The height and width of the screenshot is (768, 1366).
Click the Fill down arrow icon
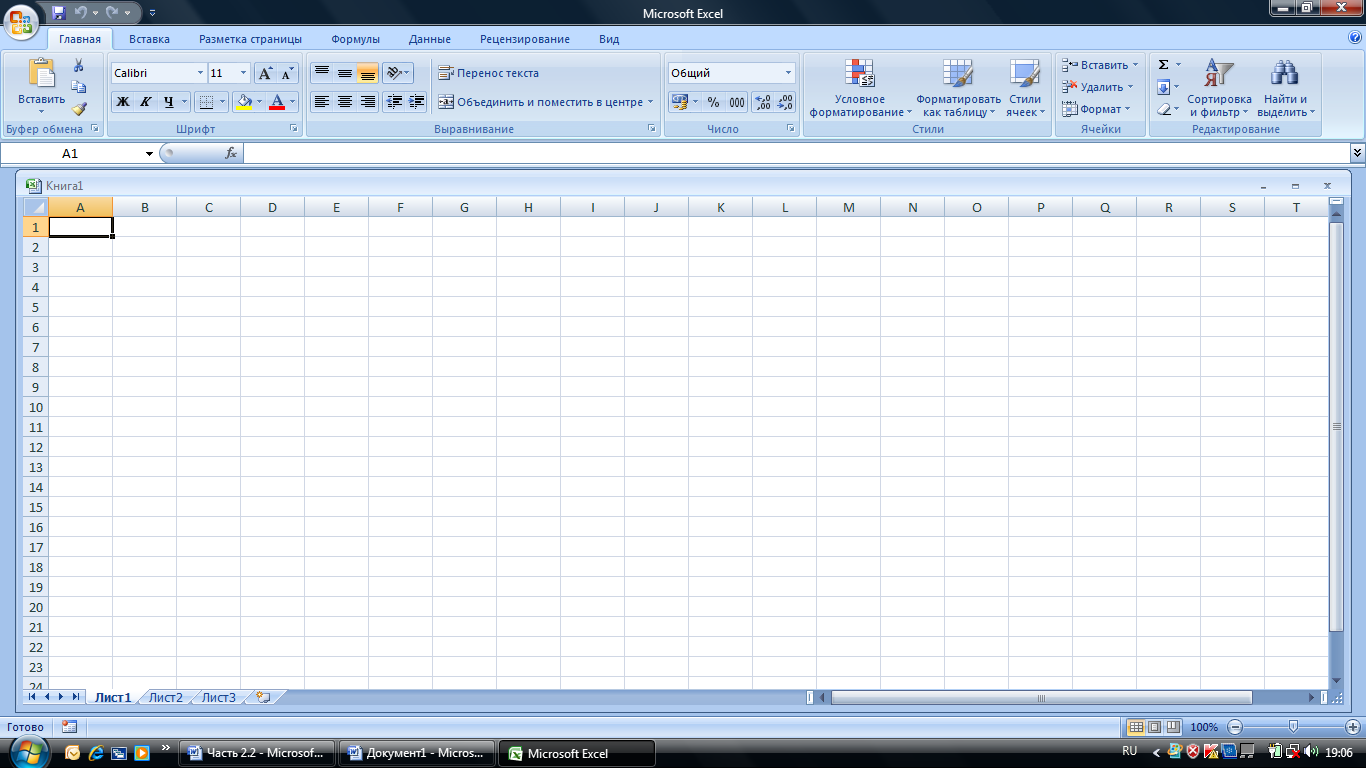point(1163,87)
